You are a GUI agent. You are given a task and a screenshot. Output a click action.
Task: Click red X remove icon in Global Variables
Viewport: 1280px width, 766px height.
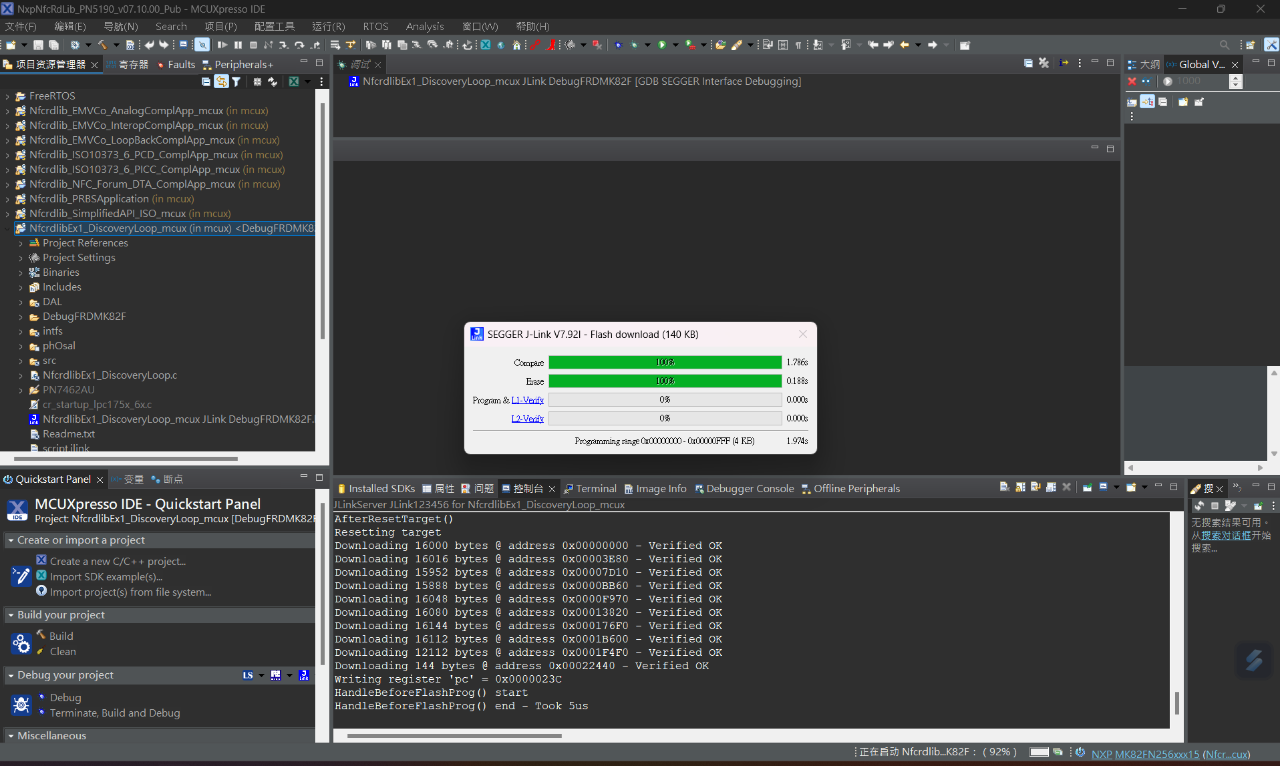pos(1132,82)
